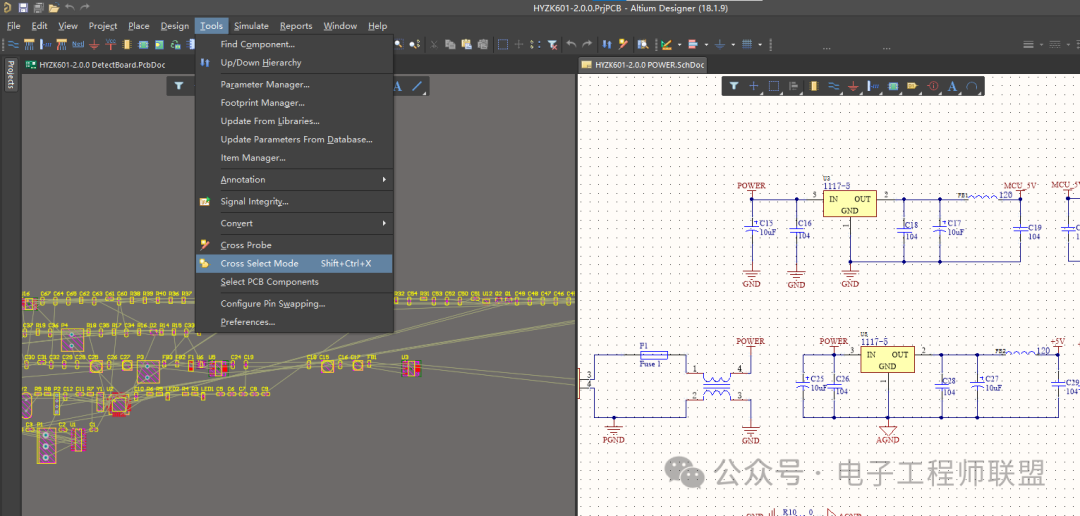Click the C25 10uF capacitor in the schematic
Viewport: 1080px width, 516px height.
[809, 383]
